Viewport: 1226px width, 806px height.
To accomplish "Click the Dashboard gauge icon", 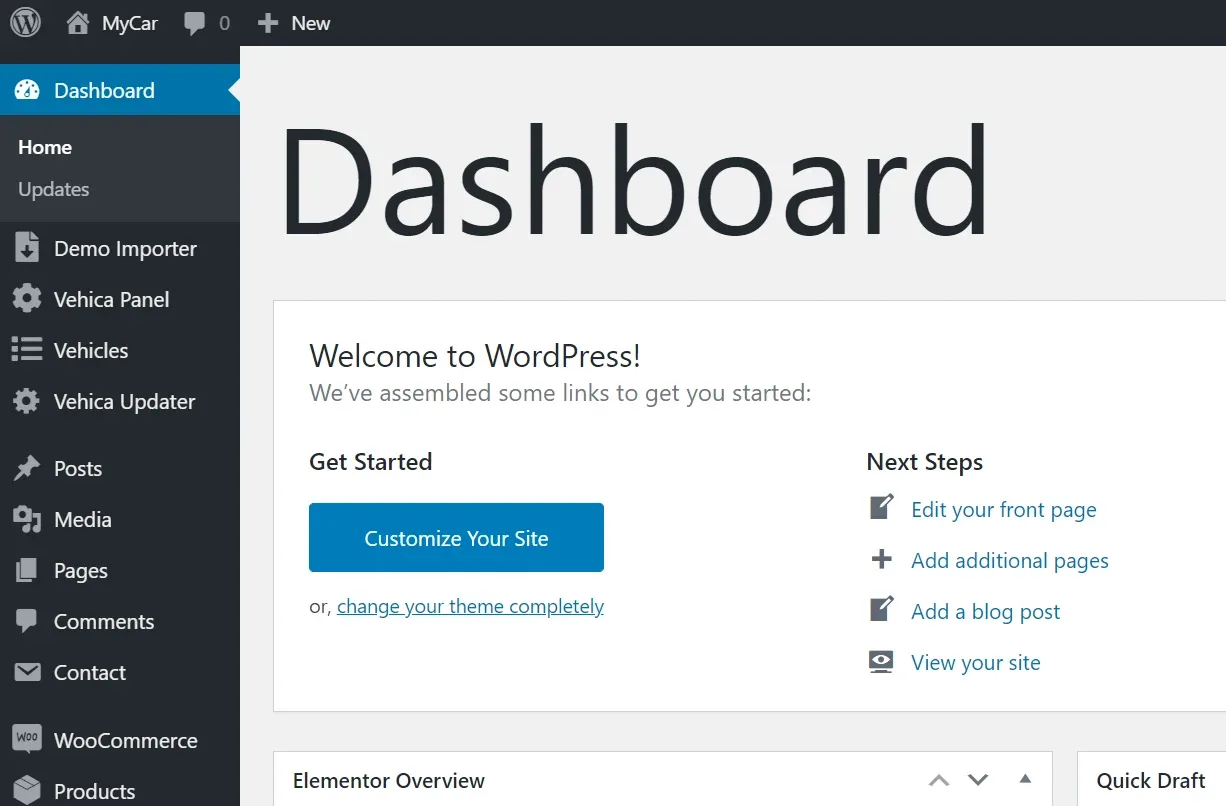I will tap(27, 90).
